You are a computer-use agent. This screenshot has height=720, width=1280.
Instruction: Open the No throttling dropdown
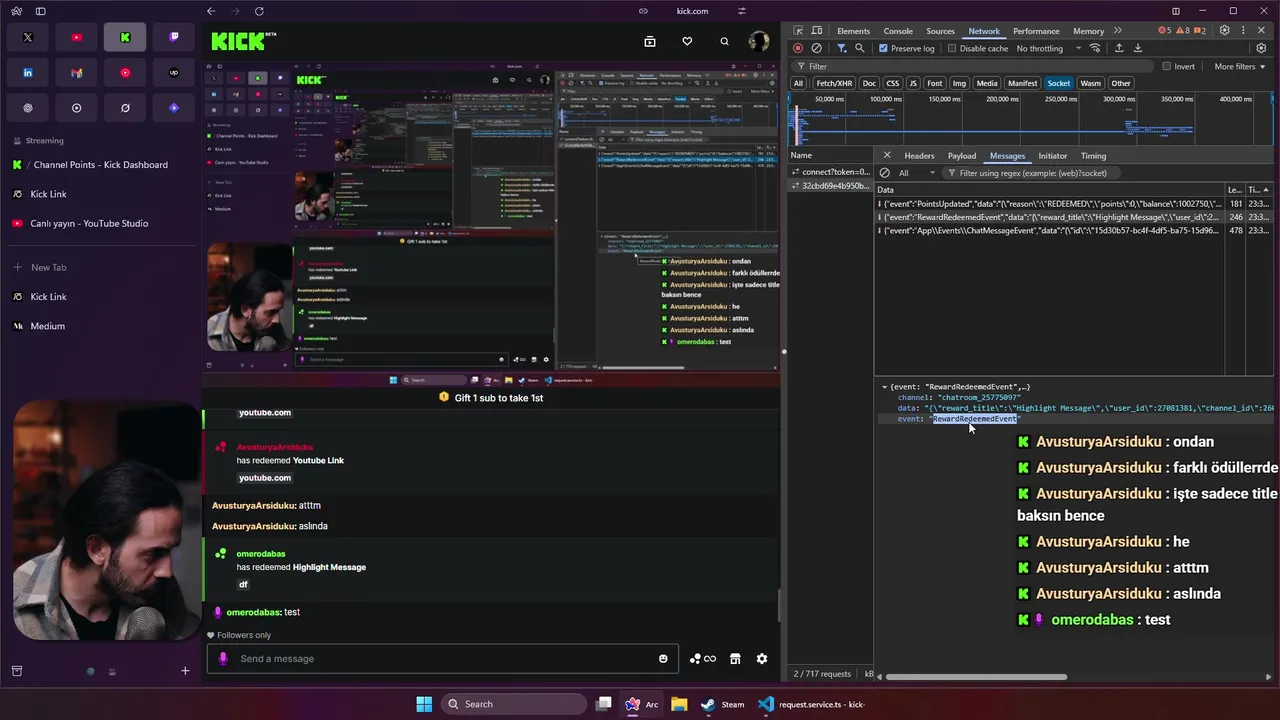point(1048,48)
